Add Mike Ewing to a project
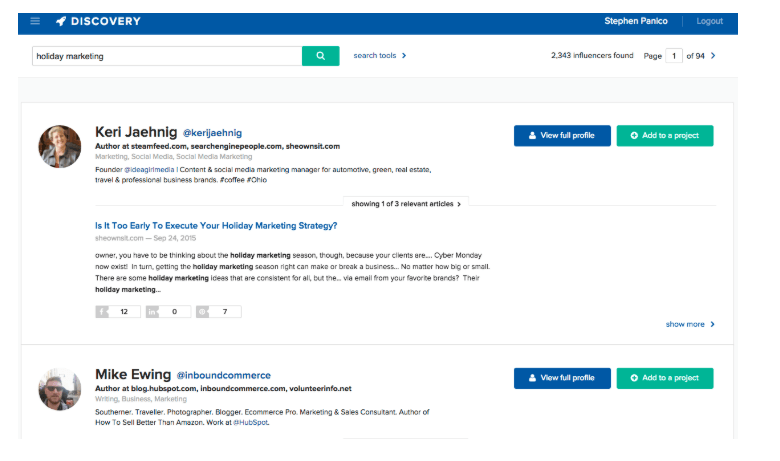This screenshot has width=780, height=461. tap(665, 378)
